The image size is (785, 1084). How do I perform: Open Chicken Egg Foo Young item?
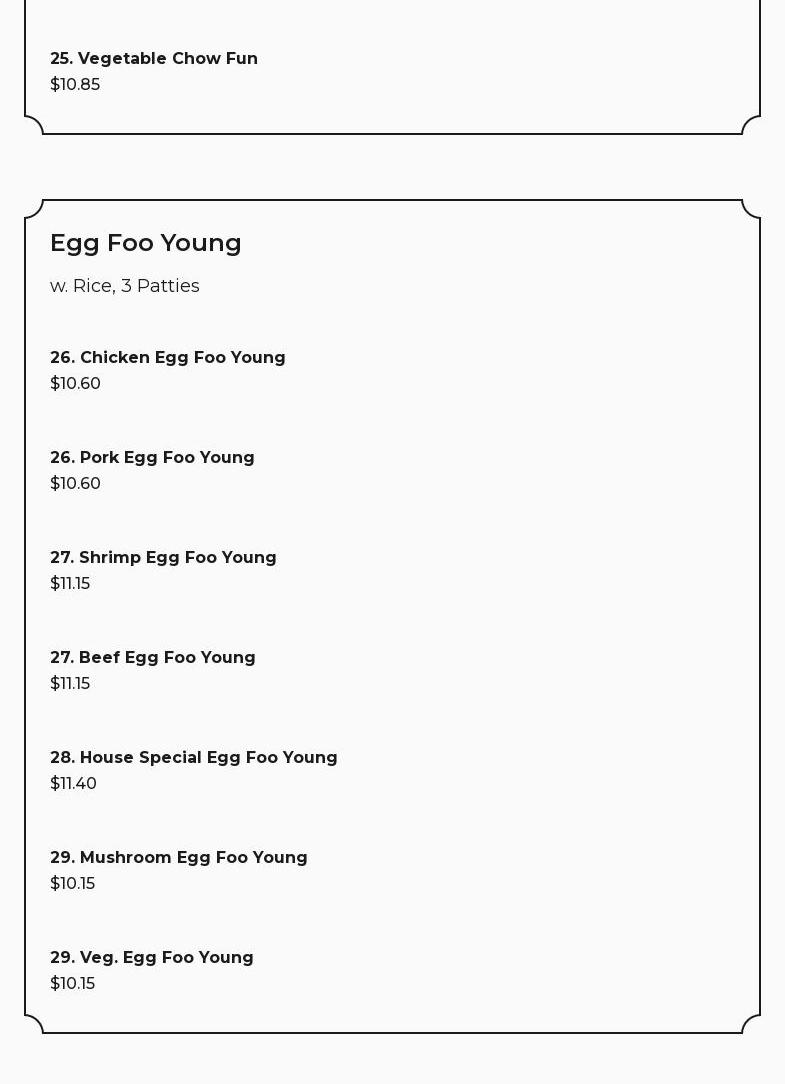coord(168,357)
